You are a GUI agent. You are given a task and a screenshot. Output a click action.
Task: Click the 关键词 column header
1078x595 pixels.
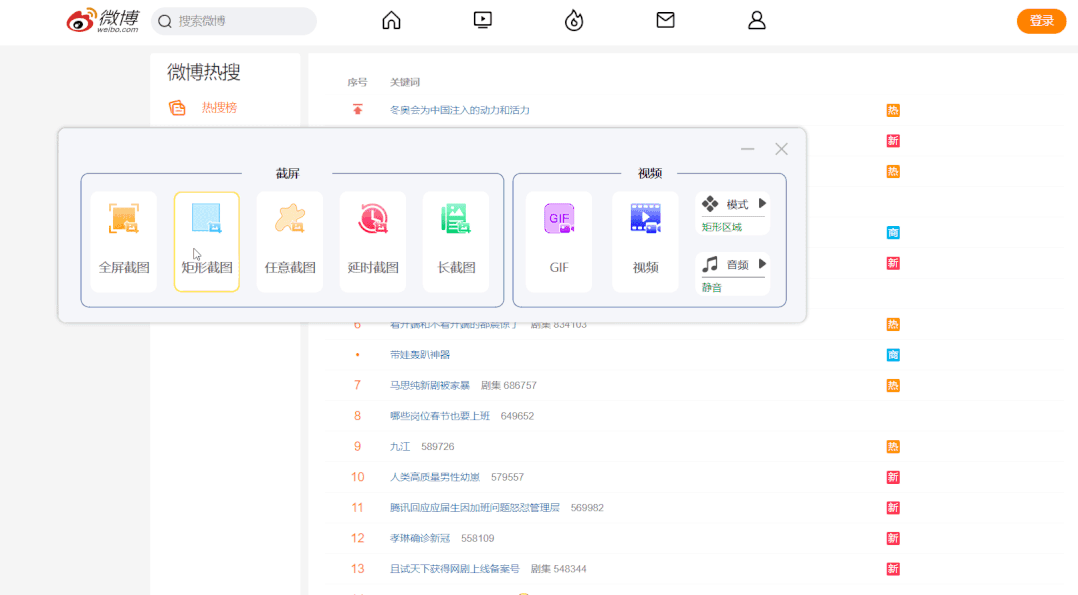click(405, 83)
